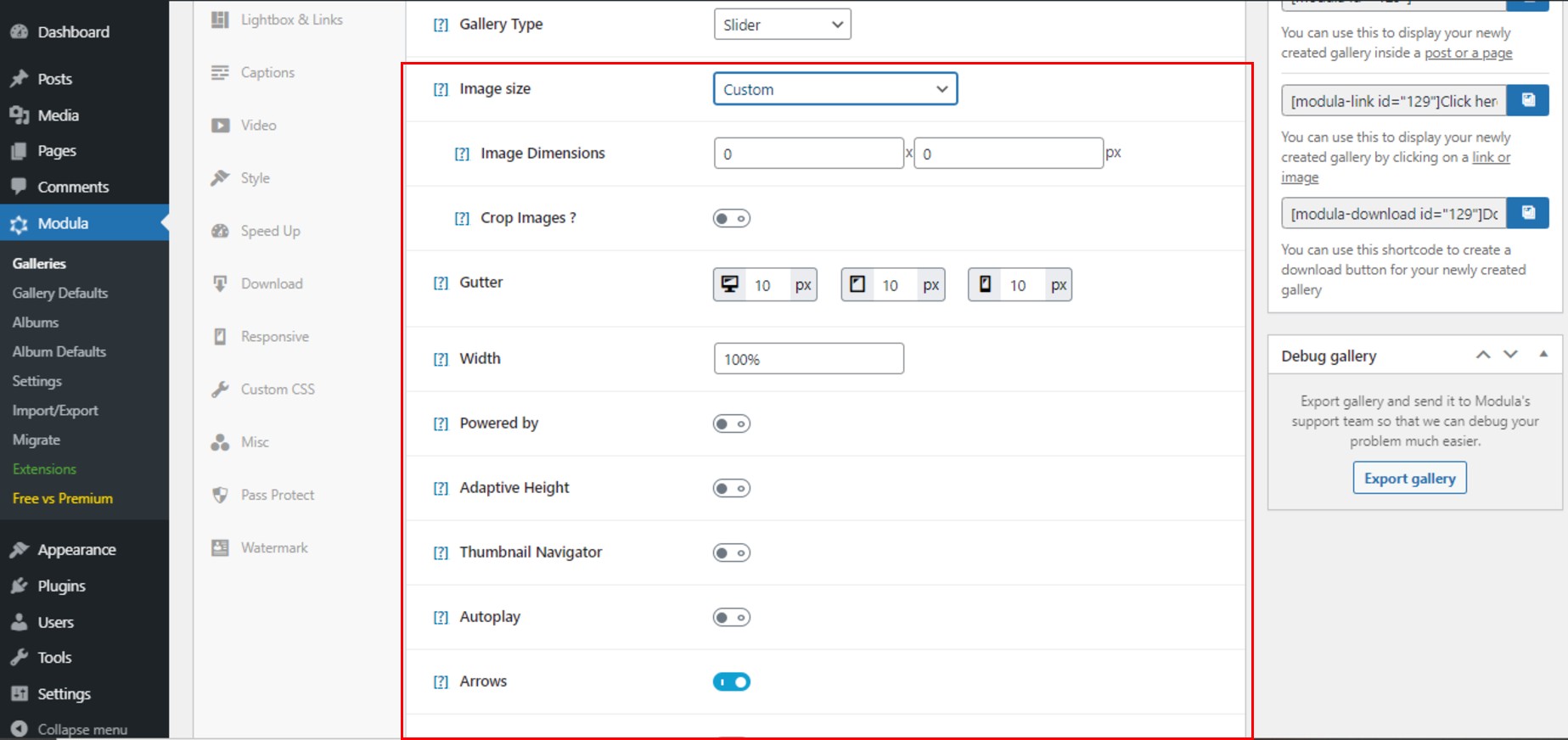Viewport: 1568px width, 740px height.
Task: Click the help icon next to Image size
Action: [441, 89]
